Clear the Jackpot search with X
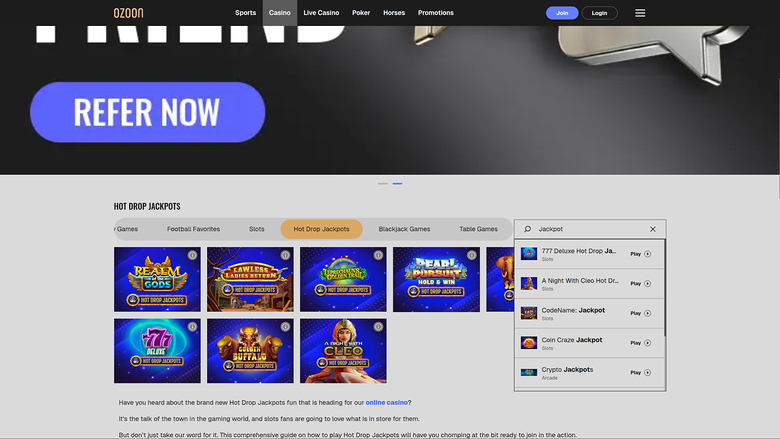 pyautogui.click(x=653, y=229)
